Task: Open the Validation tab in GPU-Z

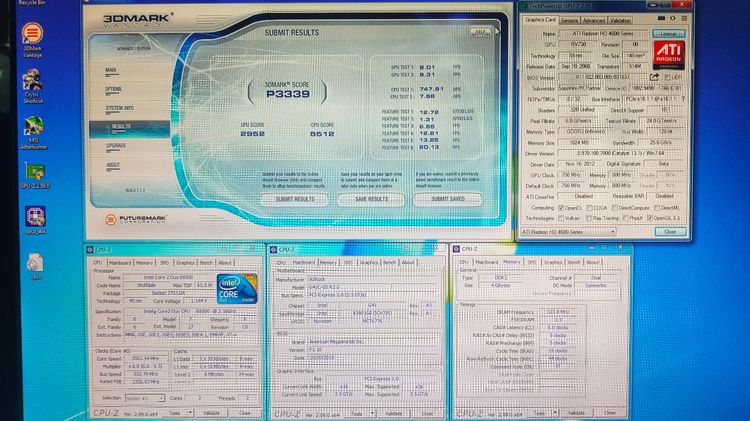Action: tap(620, 20)
